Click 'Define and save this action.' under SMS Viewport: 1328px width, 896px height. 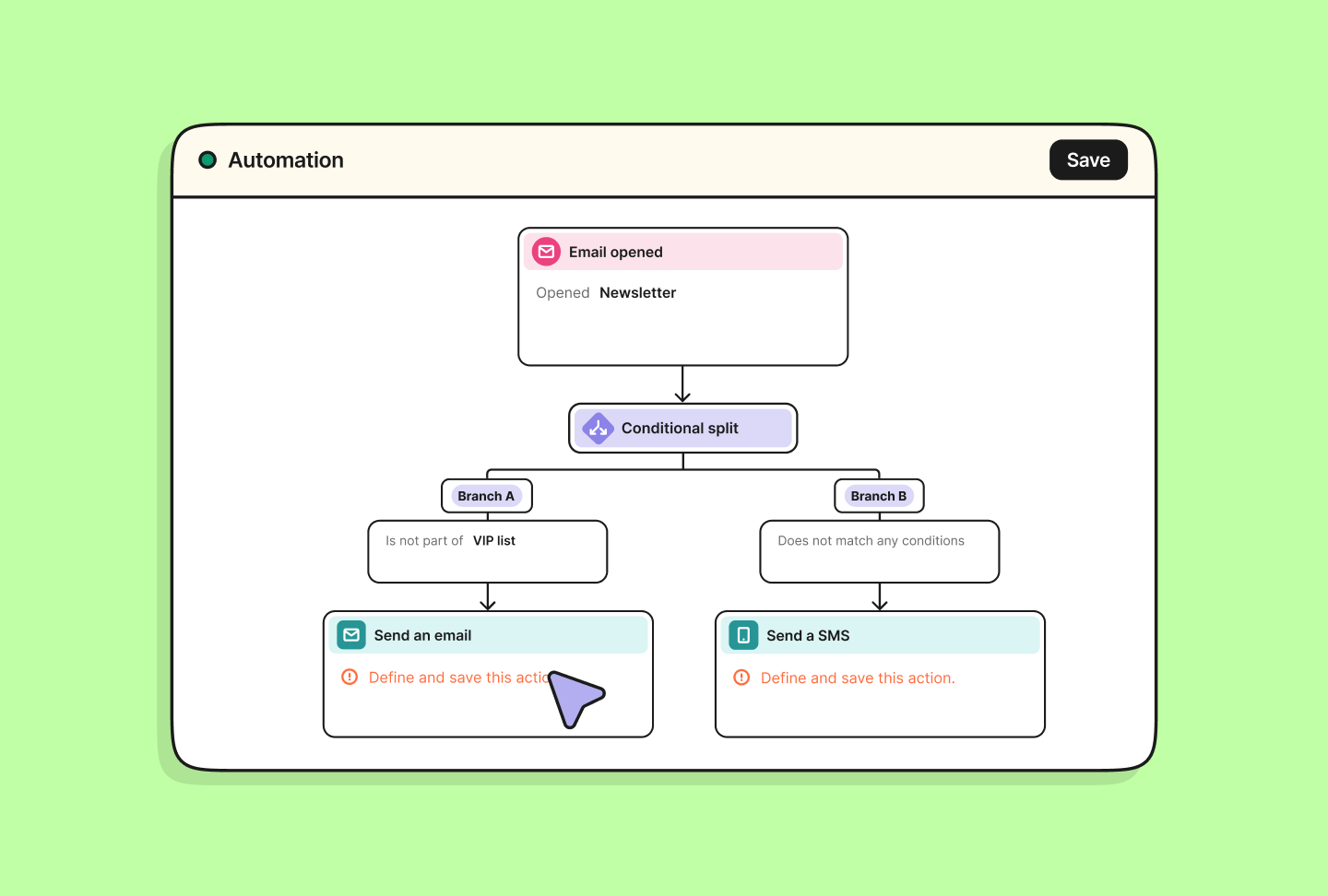click(x=858, y=678)
